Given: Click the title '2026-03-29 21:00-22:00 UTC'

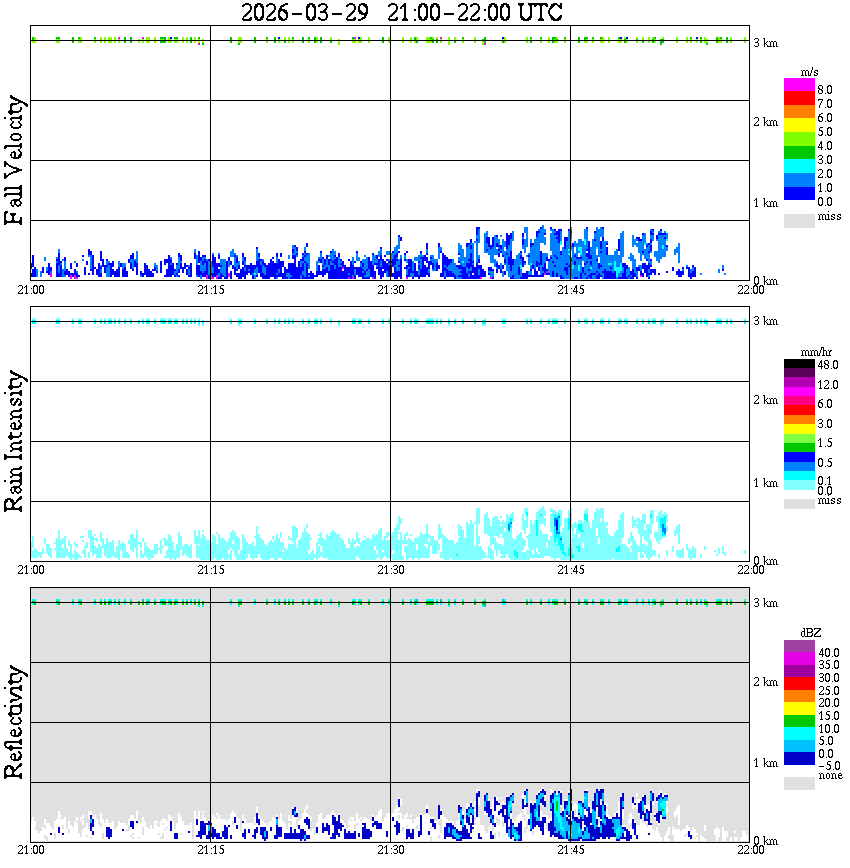Looking at the screenshot, I should click(x=401, y=12).
